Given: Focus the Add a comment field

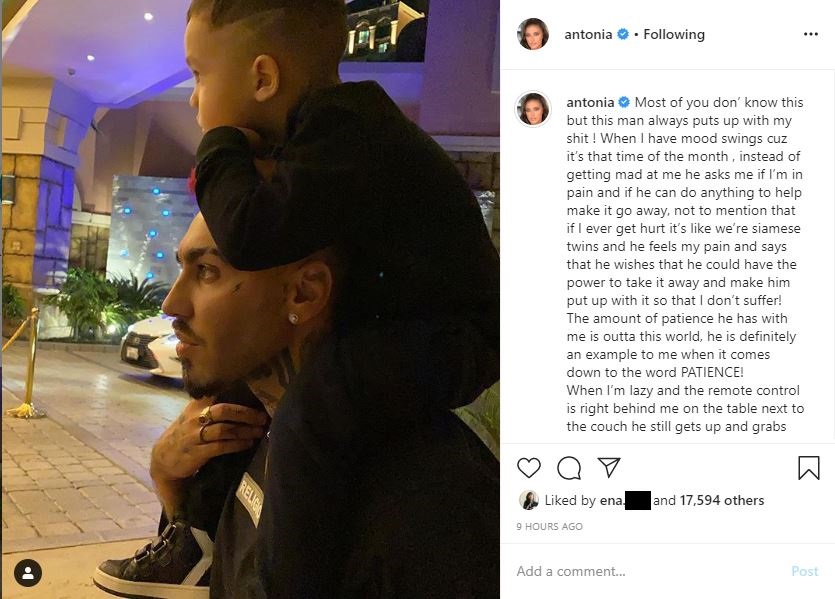Looking at the screenshot, I should pyautogui.click(x=650, y=571).
